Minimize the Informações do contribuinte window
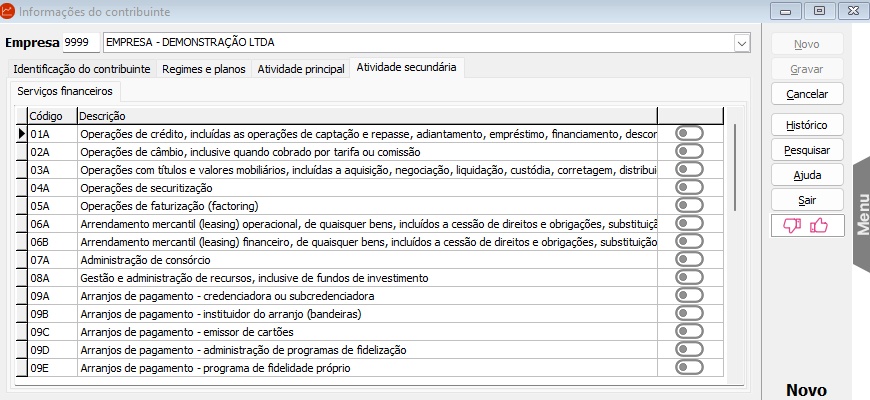The image size is (870, 400). (786, 11)
